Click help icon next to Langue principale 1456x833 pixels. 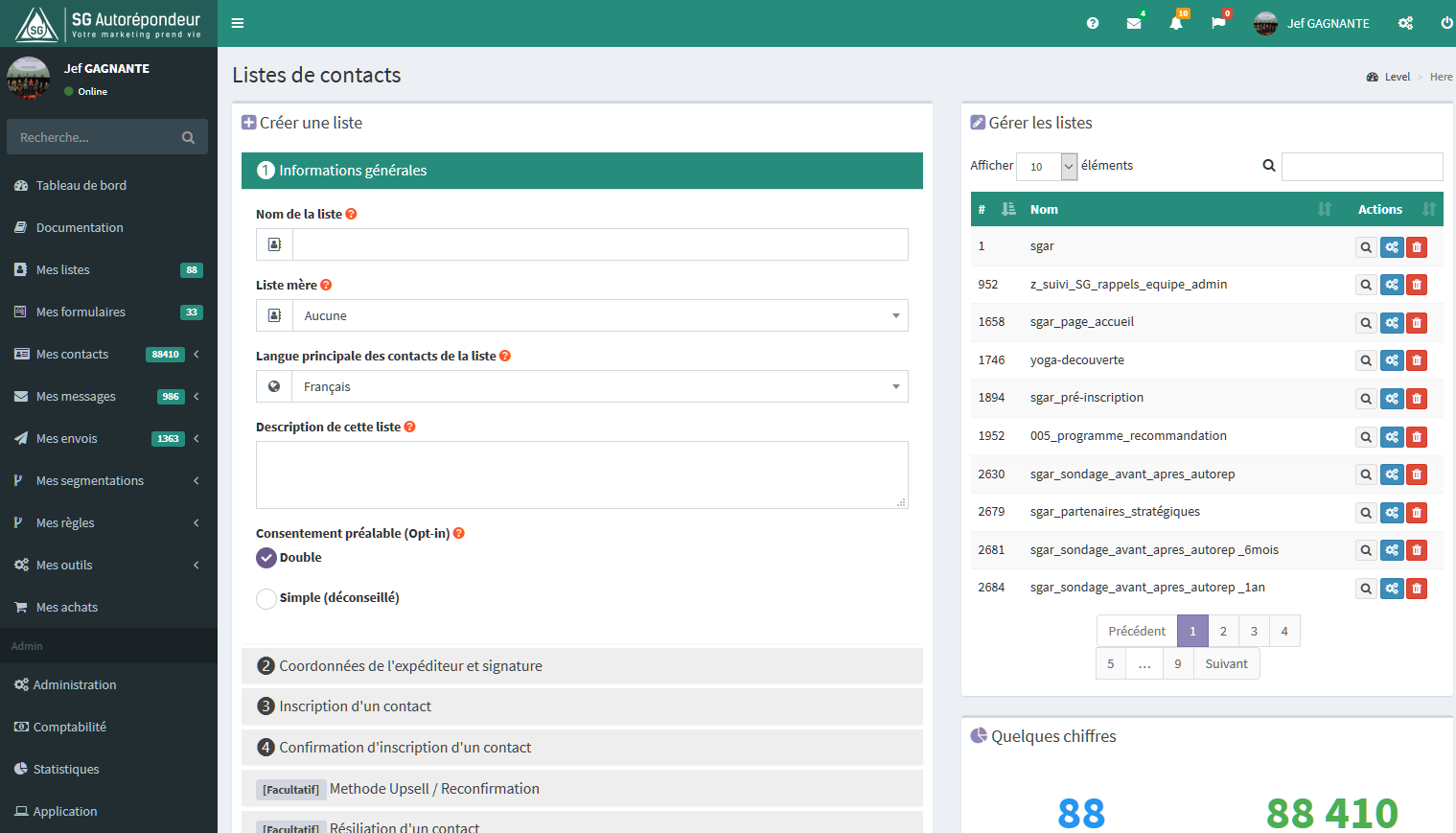(x=505, y=356)
